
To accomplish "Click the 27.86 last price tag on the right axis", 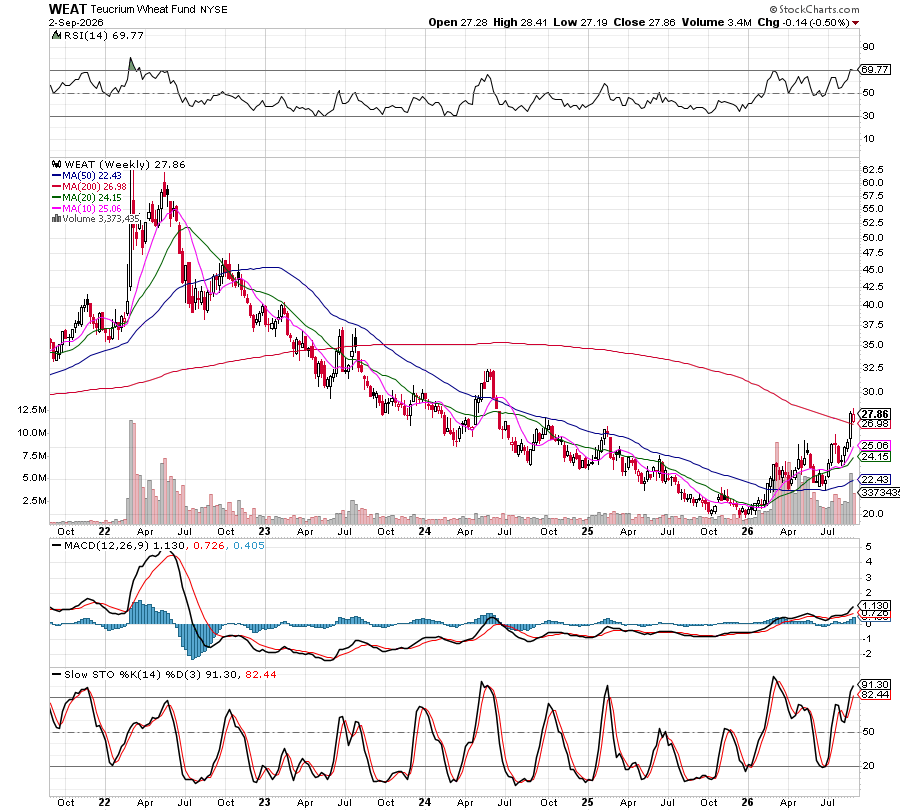I will click(875, 414).
